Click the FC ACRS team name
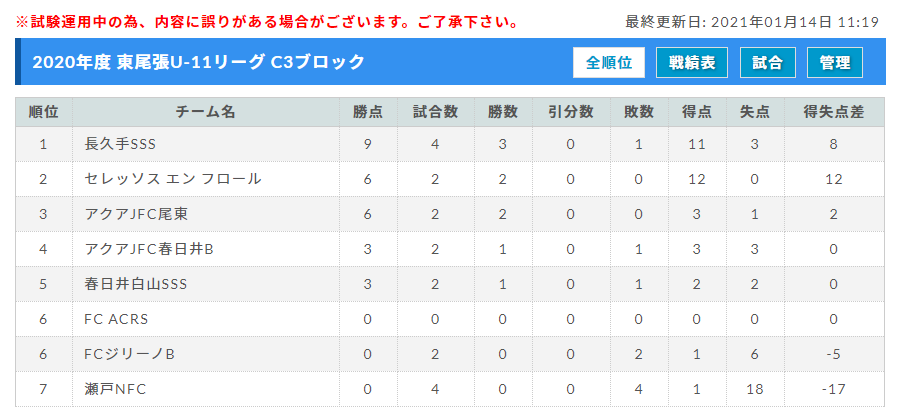This screenshot has width=901, height=417. point(116,319)
